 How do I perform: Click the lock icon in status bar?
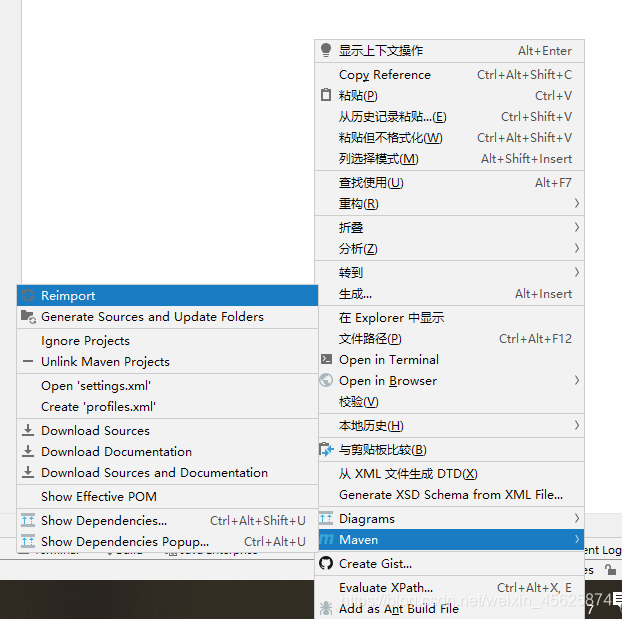[610, 570]
